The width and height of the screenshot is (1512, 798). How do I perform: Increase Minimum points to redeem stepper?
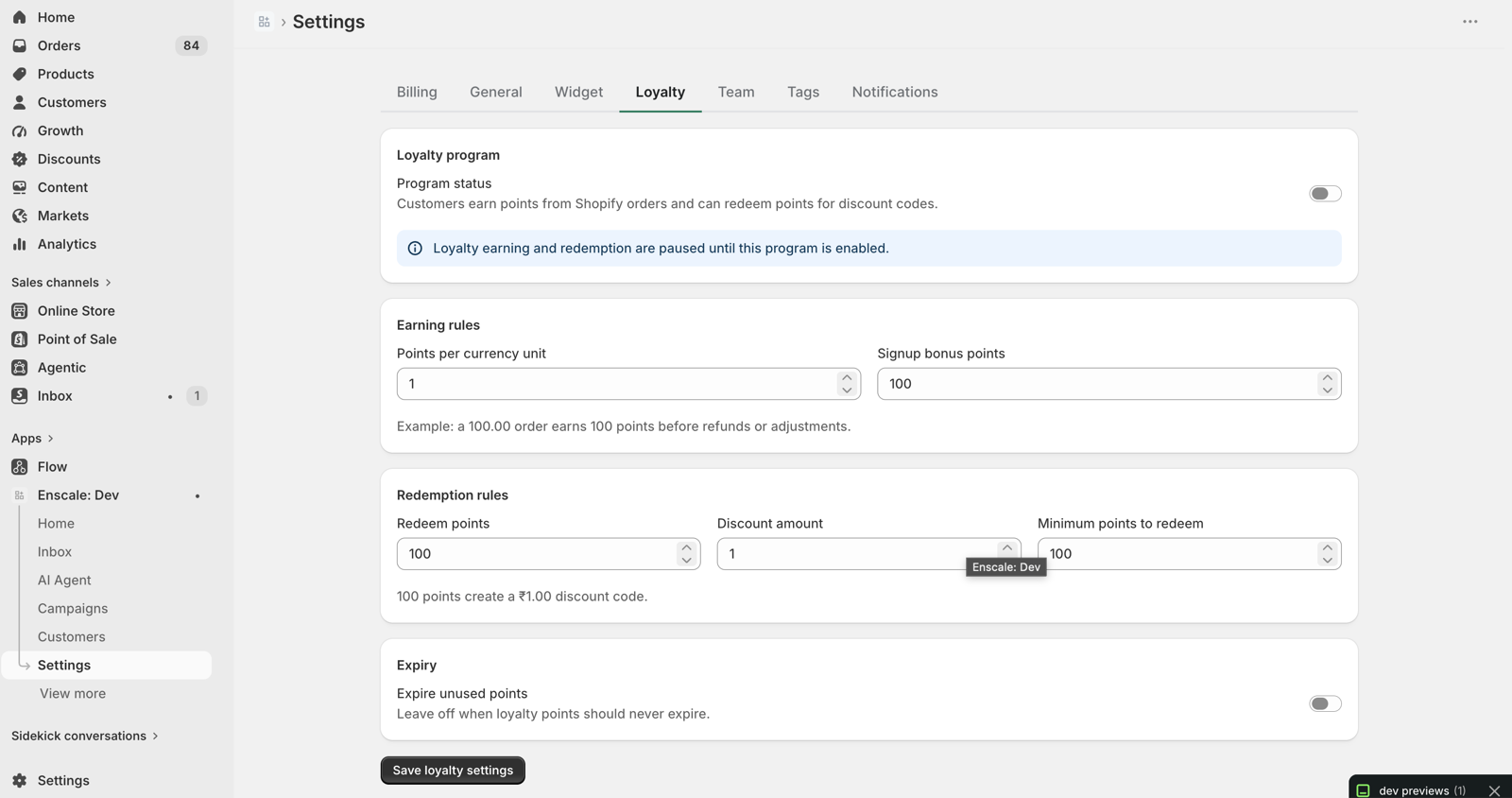1328,547
